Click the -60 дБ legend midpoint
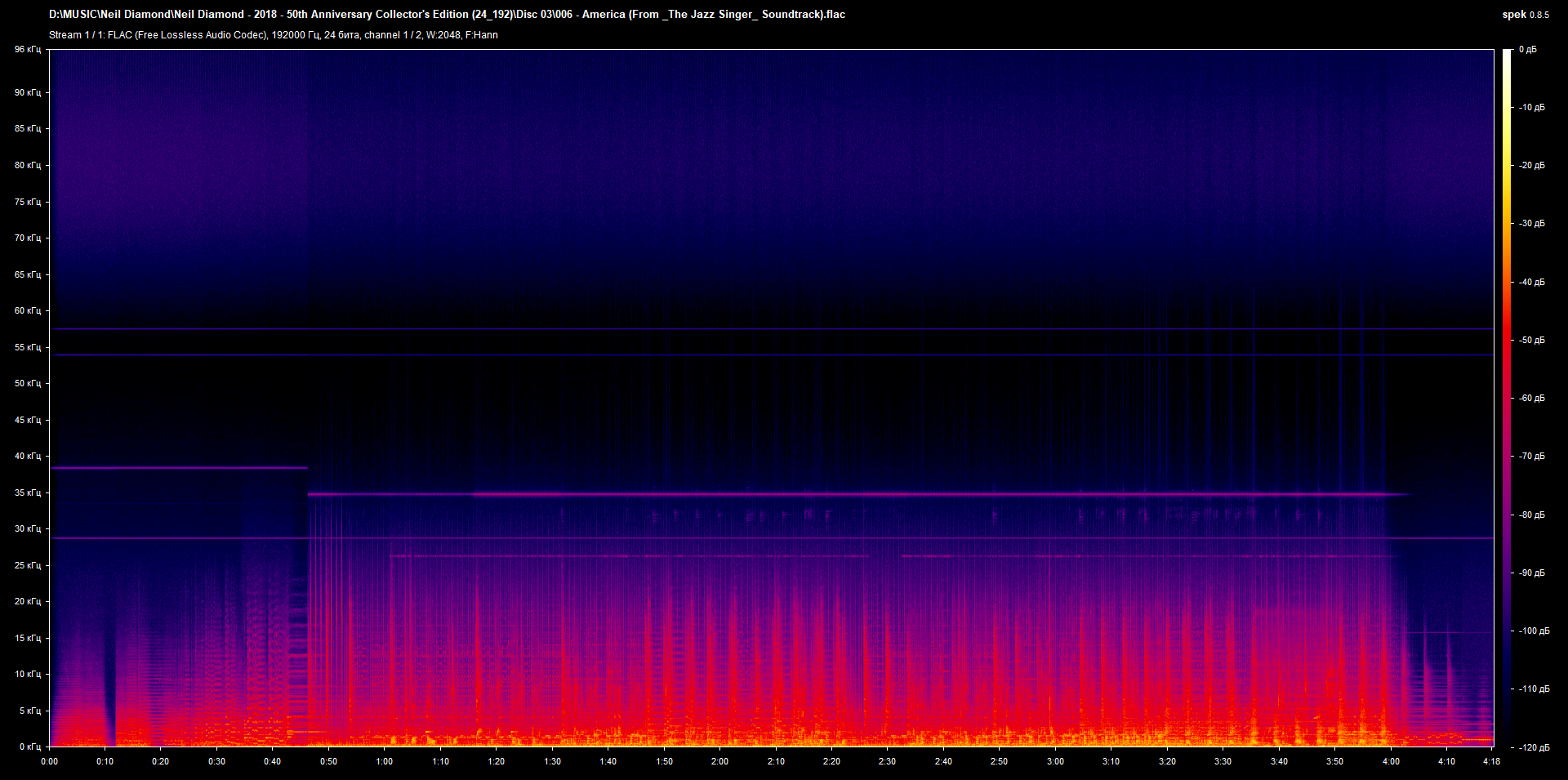The image size is (1568, 780). (x=1530, y=398)
